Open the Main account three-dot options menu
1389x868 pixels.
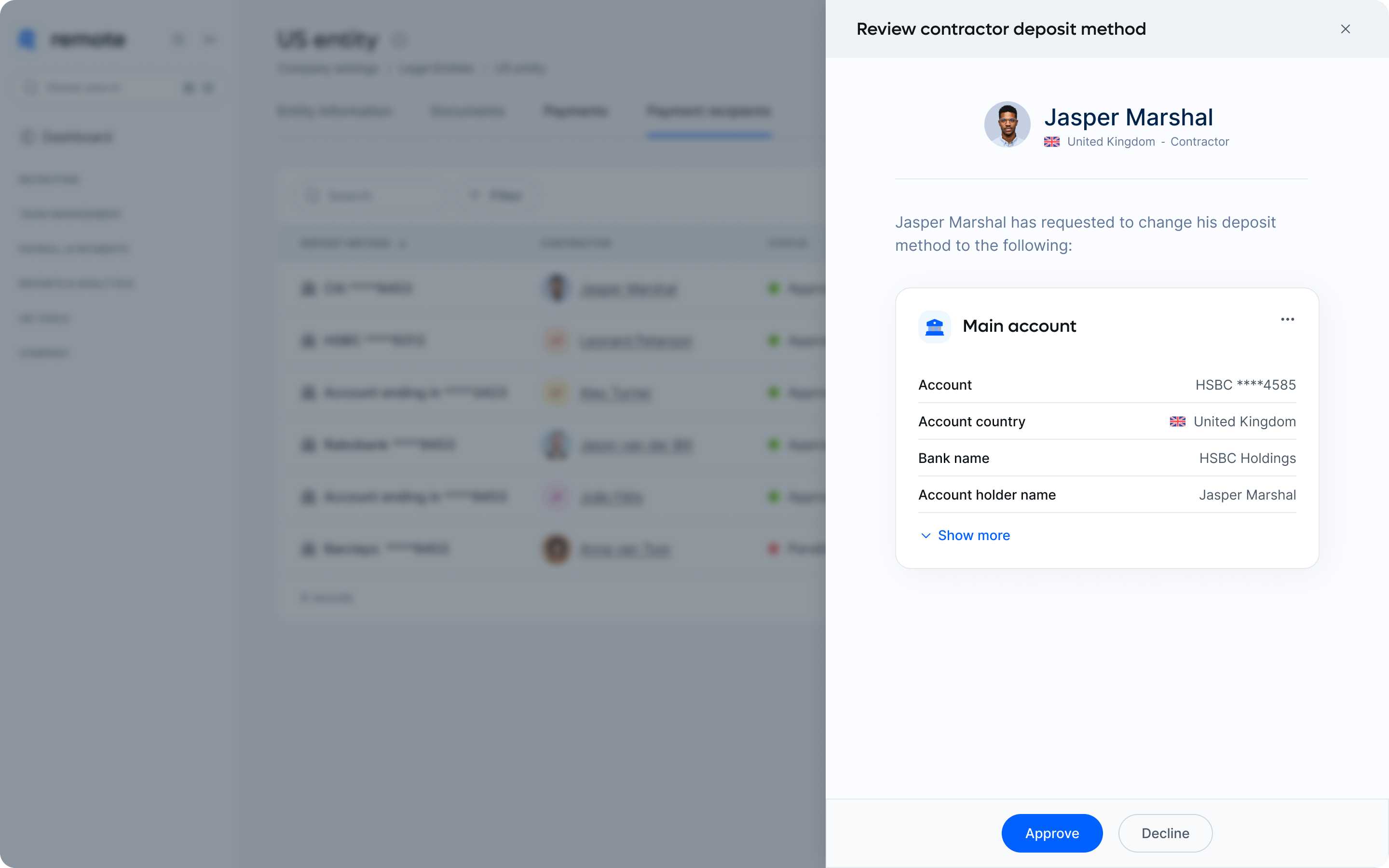point(1287,319)
